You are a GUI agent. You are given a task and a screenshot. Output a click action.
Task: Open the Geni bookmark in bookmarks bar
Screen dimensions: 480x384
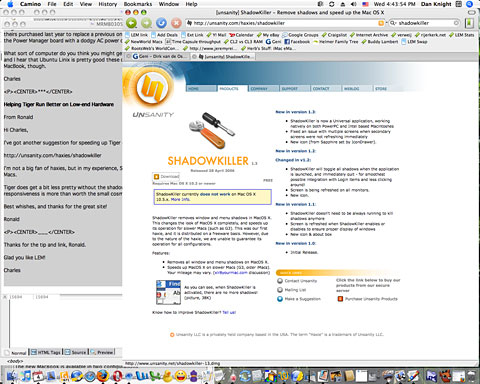(x=274, y=42)
